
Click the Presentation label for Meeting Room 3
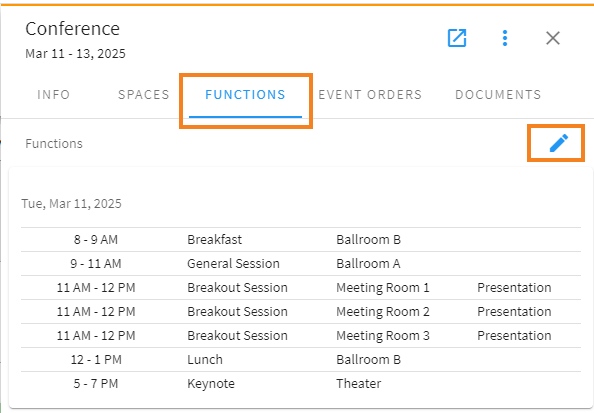pyautogui.click(x=514, y=335)
